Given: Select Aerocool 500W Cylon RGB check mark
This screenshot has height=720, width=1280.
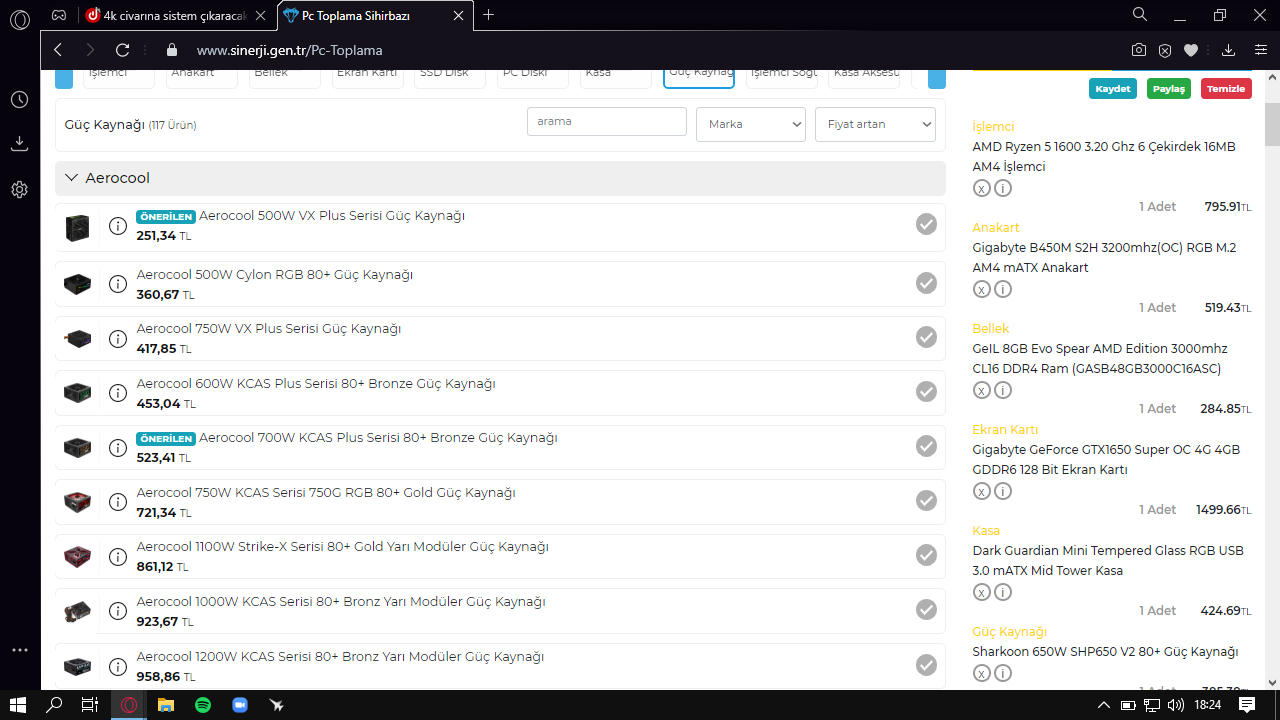Looking at the screenshot, I should point(926,283).
